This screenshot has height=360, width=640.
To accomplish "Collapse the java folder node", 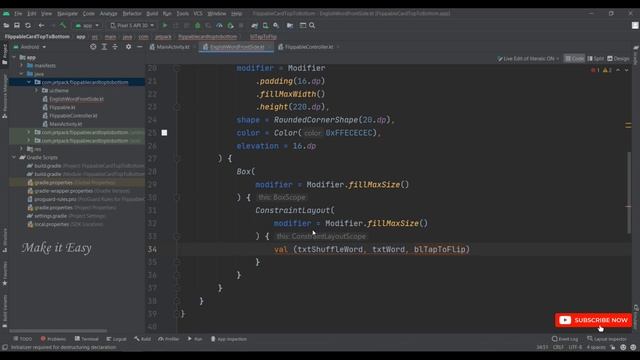I will coord(22,74).
